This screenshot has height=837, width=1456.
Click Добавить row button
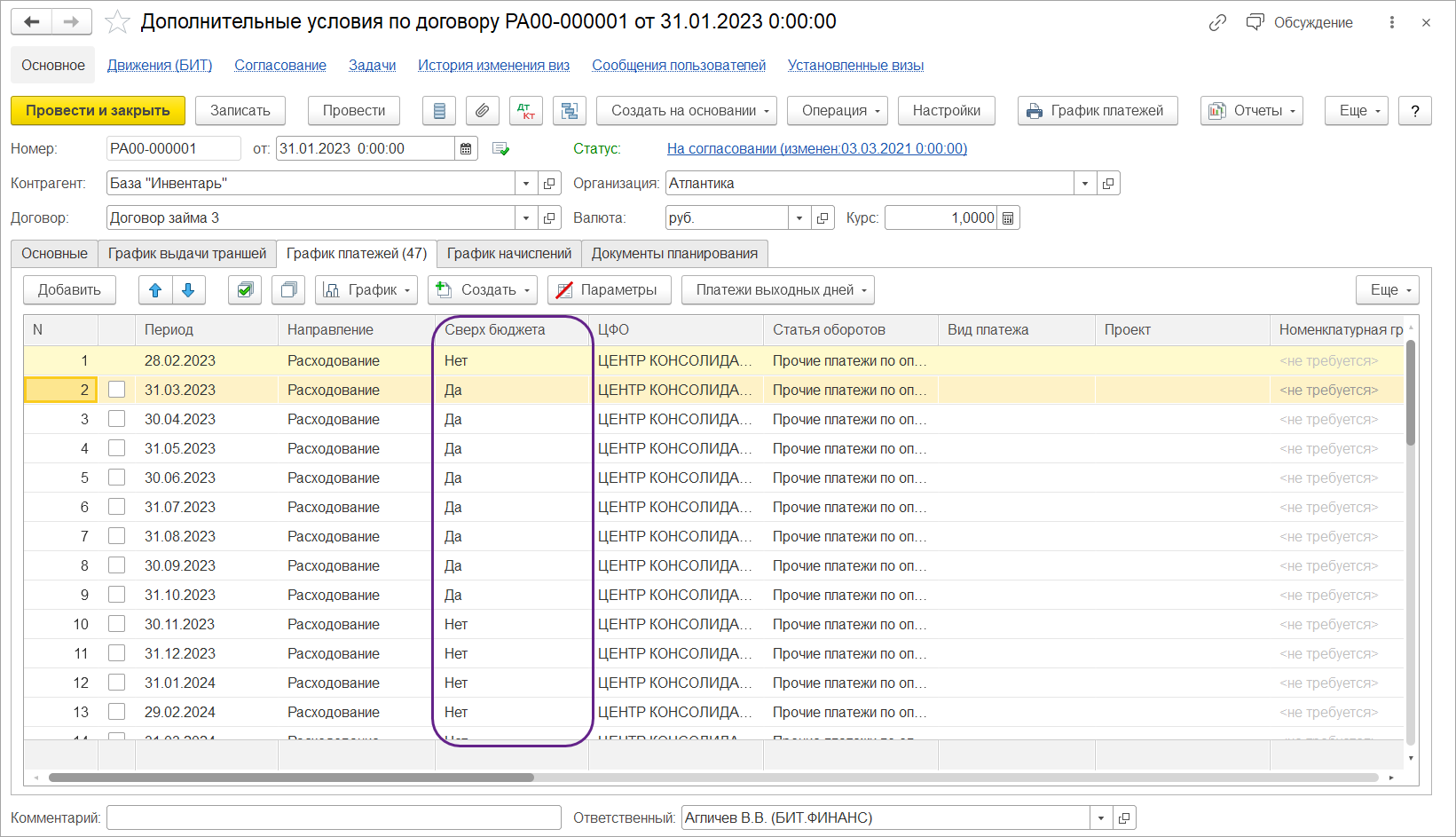(x=69, y=290)
